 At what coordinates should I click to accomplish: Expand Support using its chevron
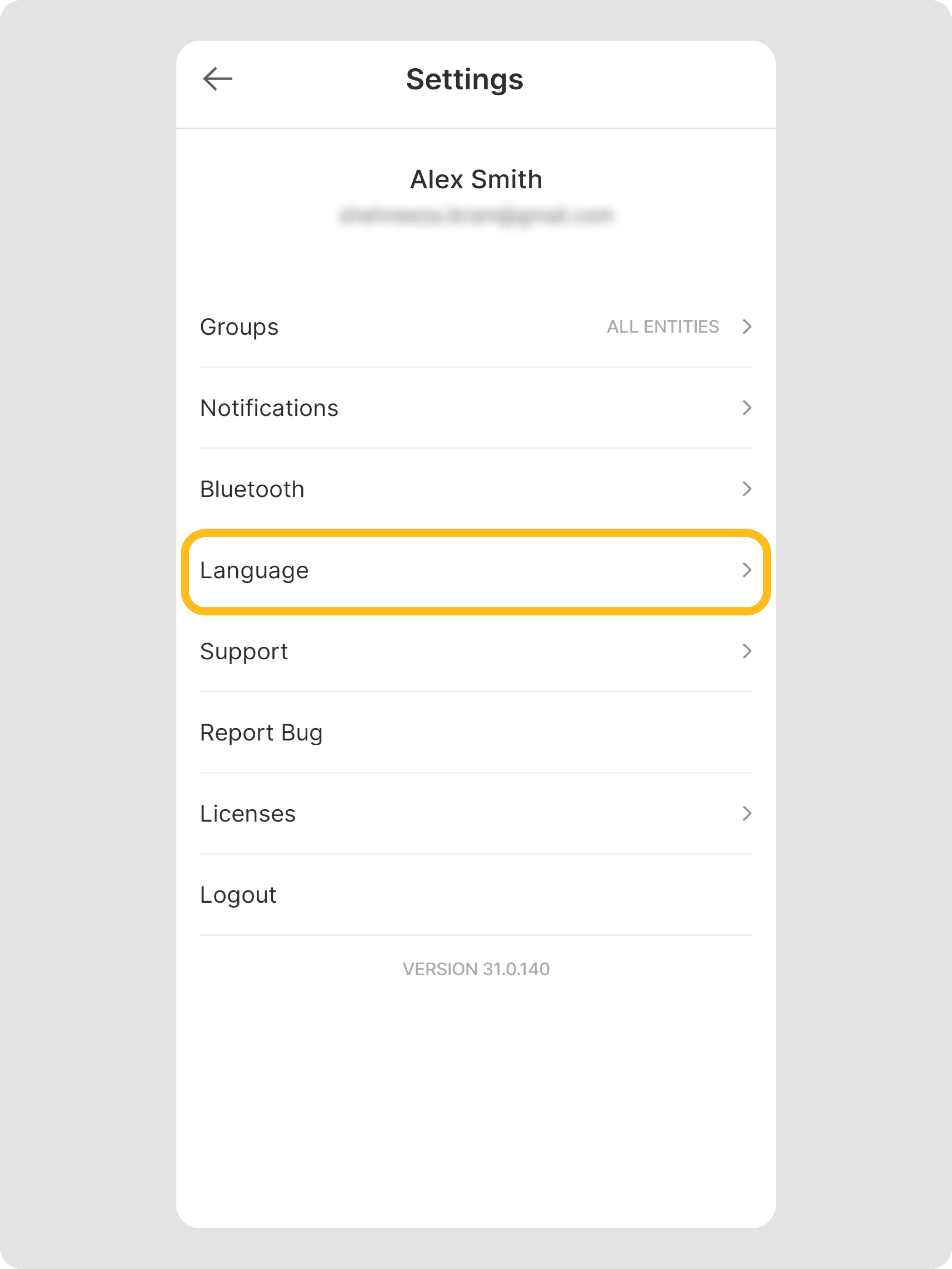coord(746,651)
